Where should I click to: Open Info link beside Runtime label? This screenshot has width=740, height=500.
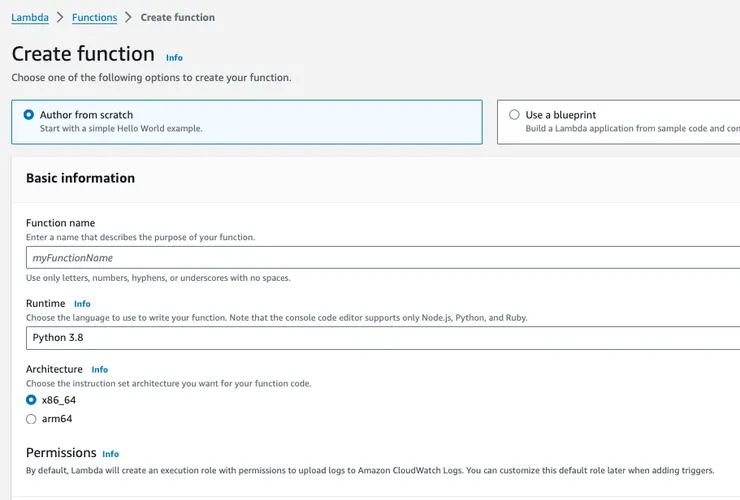[x=82, y=304]
